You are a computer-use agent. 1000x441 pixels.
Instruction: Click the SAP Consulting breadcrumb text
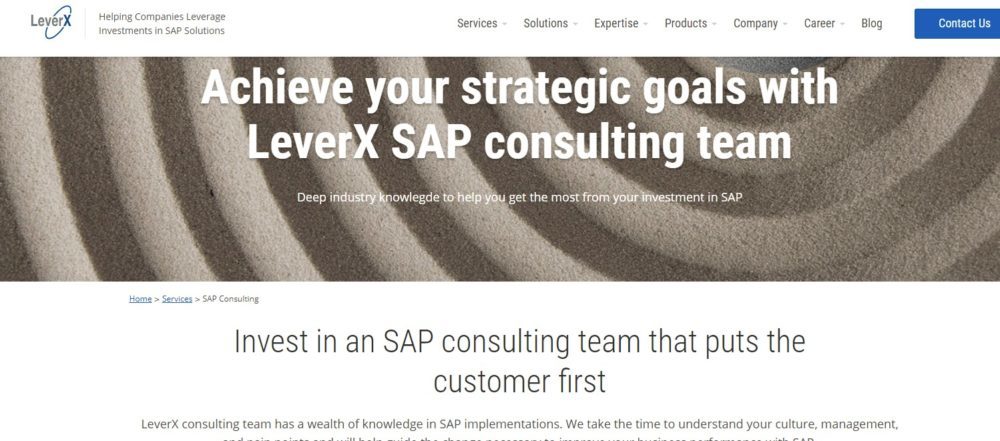tap(231, 299)
